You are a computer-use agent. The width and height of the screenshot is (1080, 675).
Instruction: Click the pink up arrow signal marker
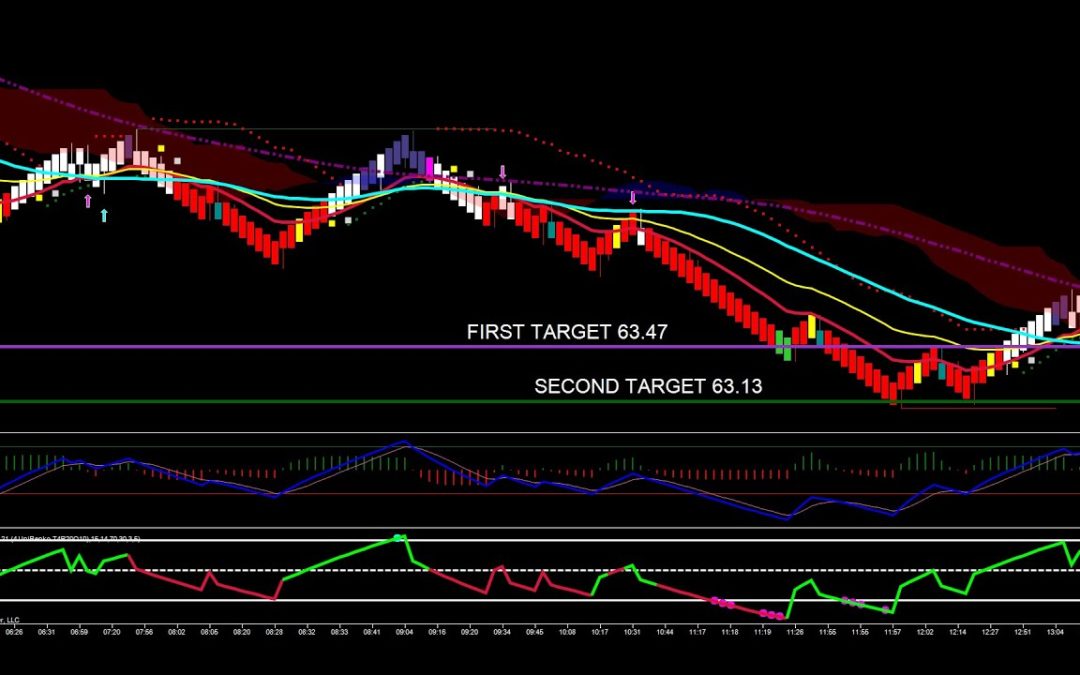pos(88,201)
